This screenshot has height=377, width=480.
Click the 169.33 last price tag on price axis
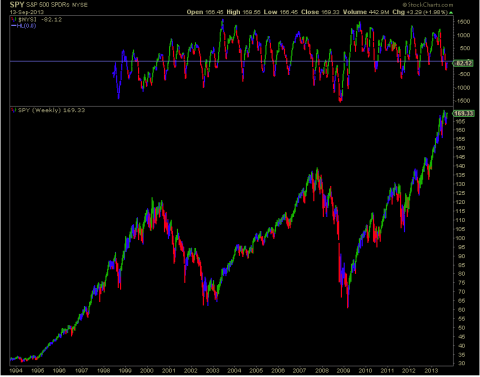pos(463,114)
